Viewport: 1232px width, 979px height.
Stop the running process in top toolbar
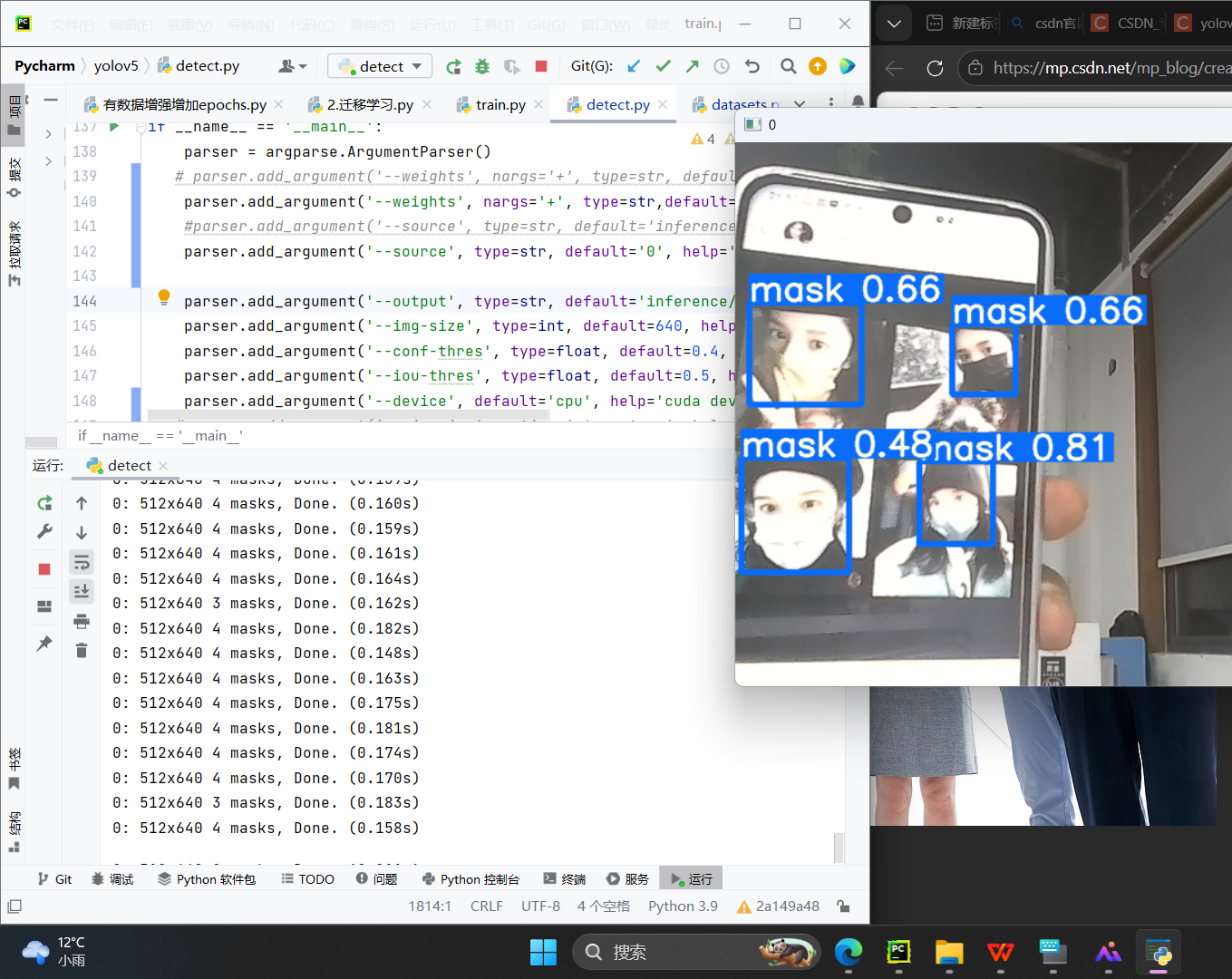coord(541,66)
